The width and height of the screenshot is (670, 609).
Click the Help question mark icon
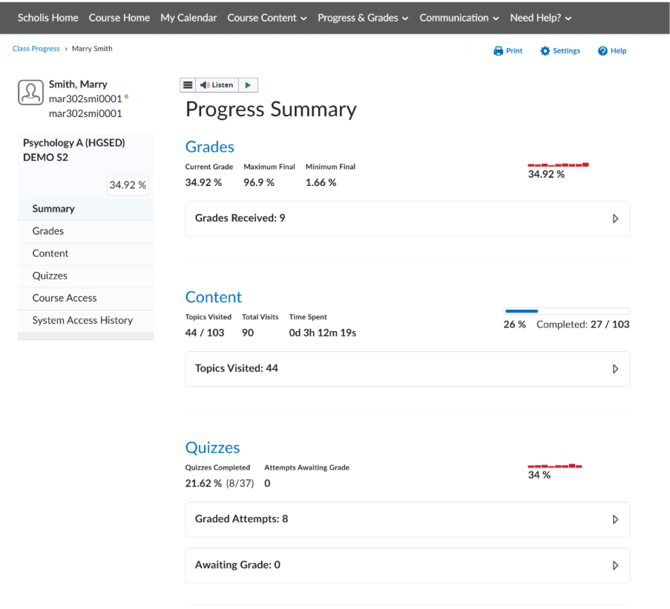coord(602,51)
